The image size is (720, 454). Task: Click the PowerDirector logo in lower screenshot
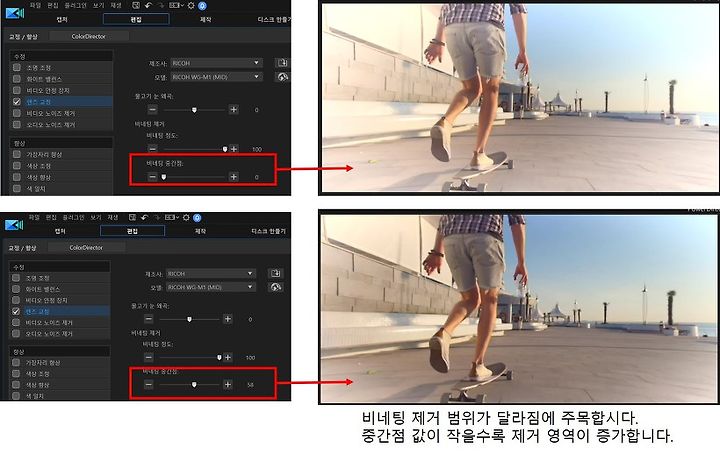[14, 224]
